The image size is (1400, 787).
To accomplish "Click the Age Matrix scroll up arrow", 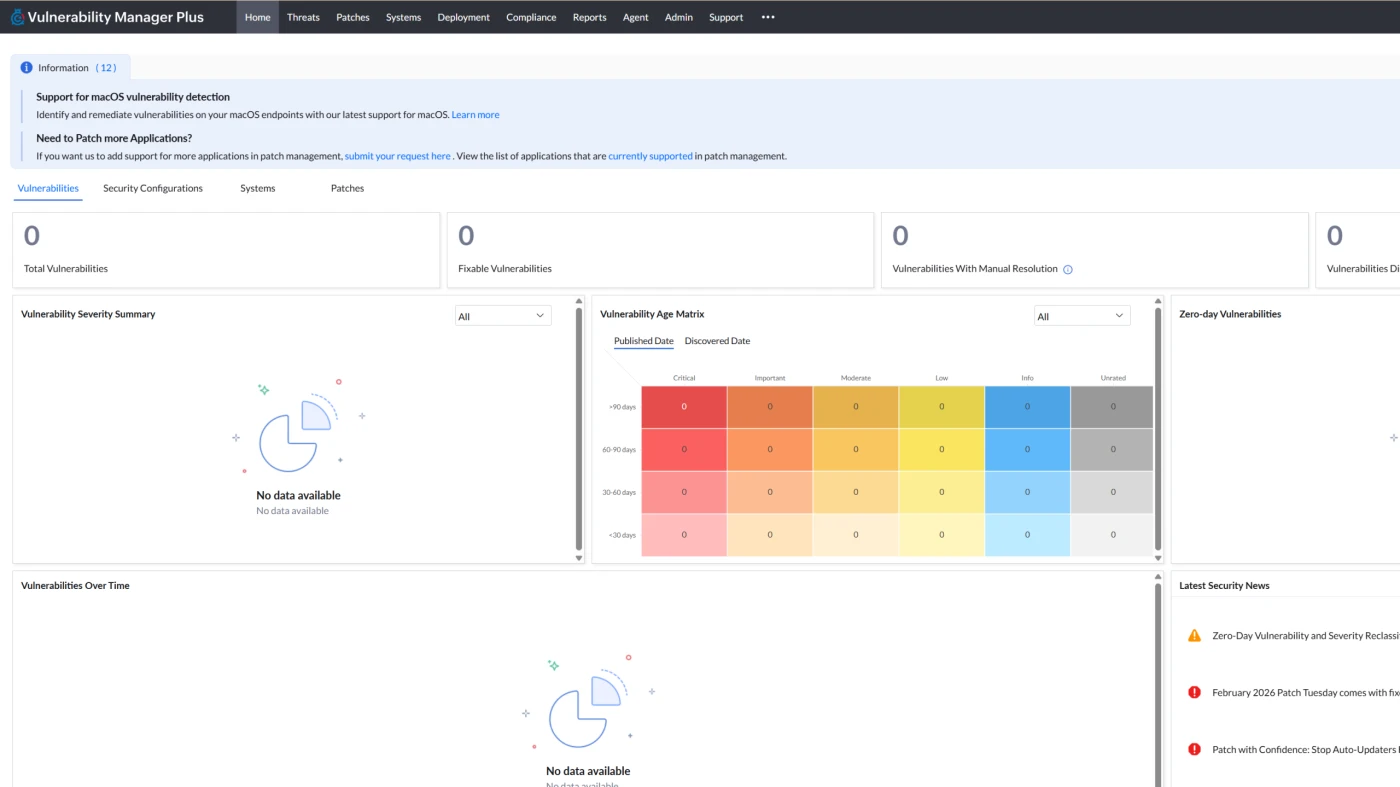I will click(1159, 301).
